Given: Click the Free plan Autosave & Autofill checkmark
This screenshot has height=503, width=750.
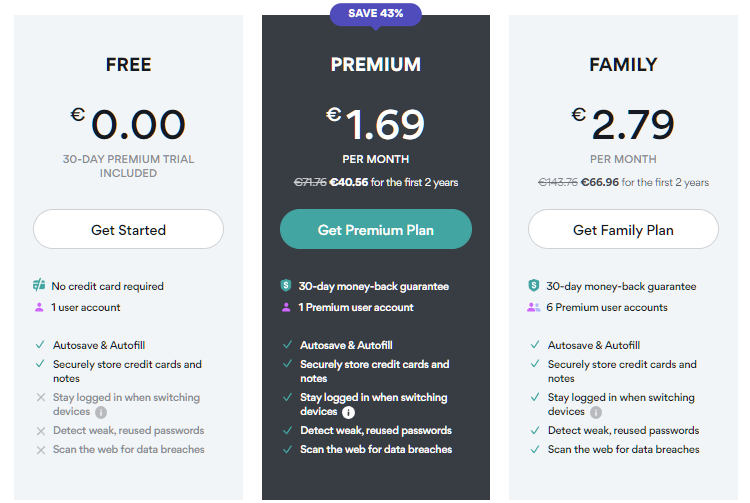Looking at the screenshot, I should coord(40,345).
